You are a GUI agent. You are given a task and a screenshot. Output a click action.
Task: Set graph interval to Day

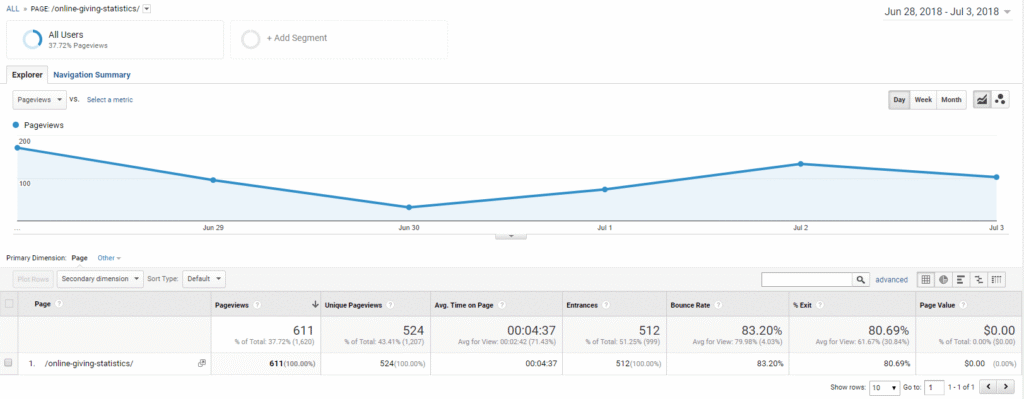click(x=899, y=100)
